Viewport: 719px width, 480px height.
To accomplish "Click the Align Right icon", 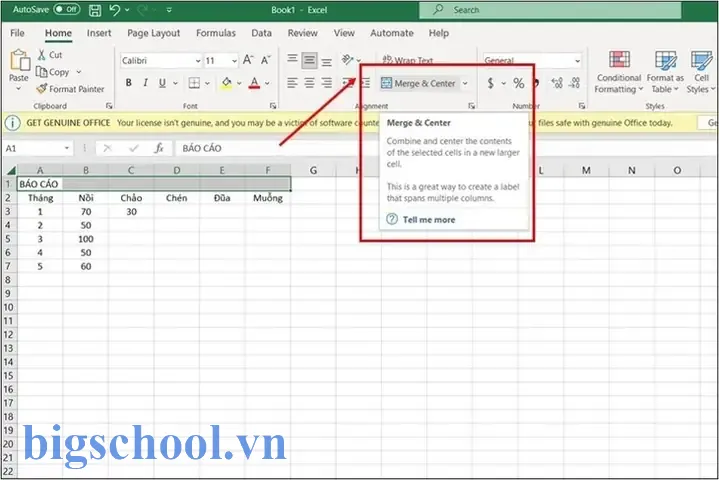I will tap(326, 83).
